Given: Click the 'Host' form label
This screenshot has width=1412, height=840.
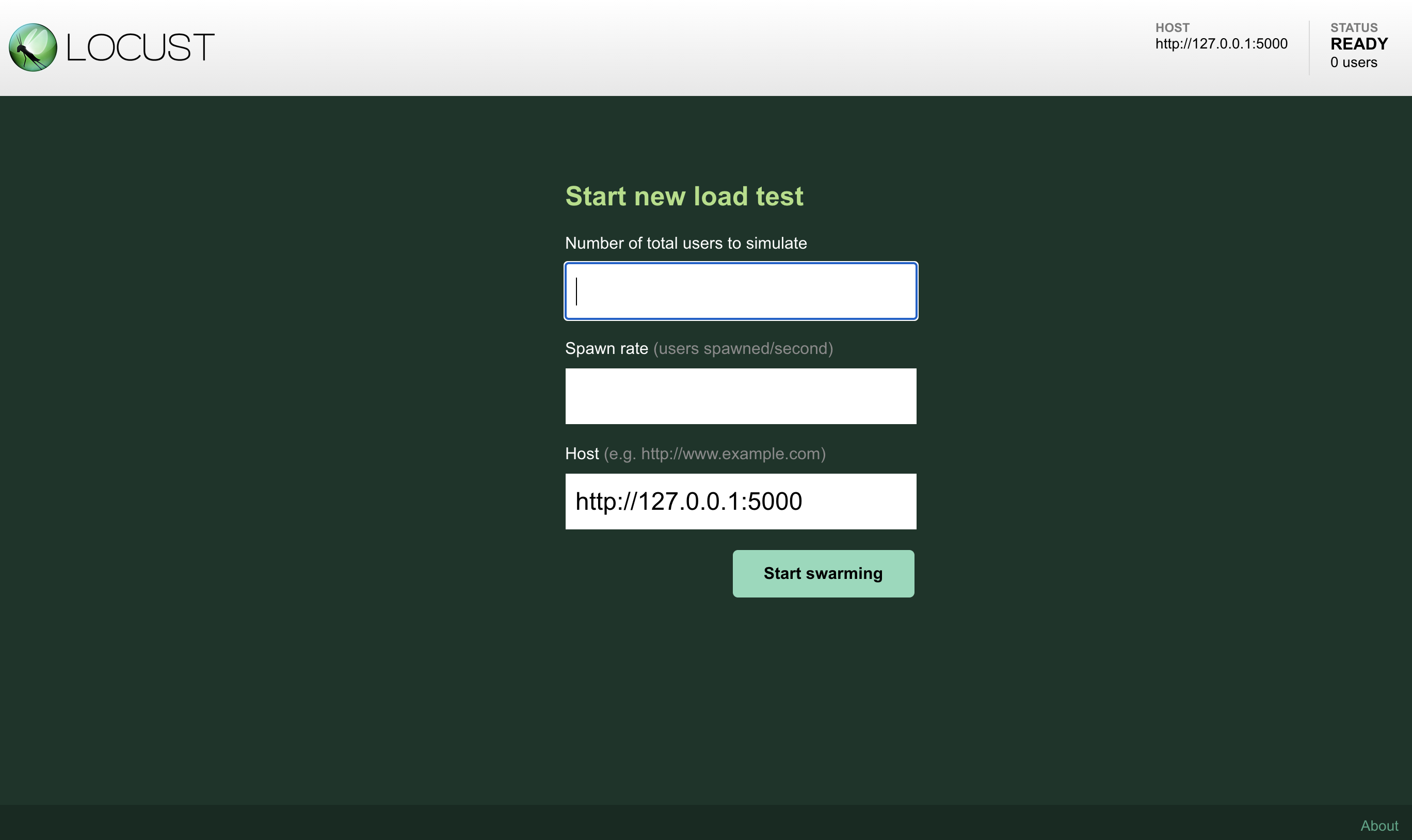Looking at the screenshot, I should tap(582, 454).
